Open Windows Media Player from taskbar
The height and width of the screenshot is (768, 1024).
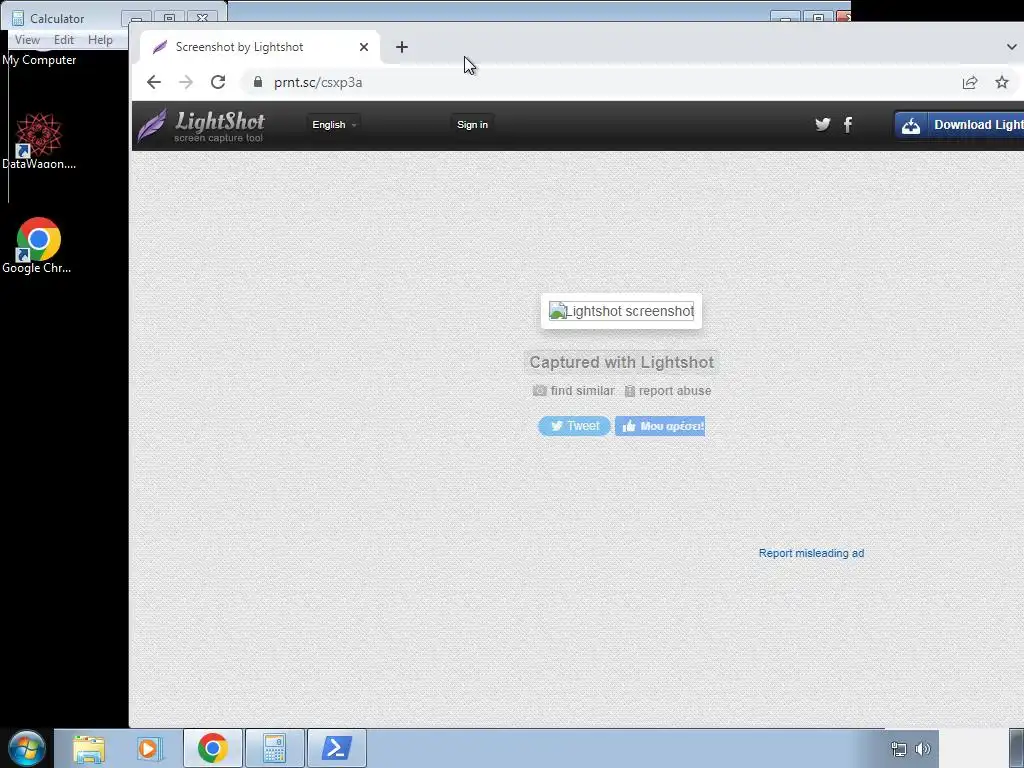pos(150,748)
